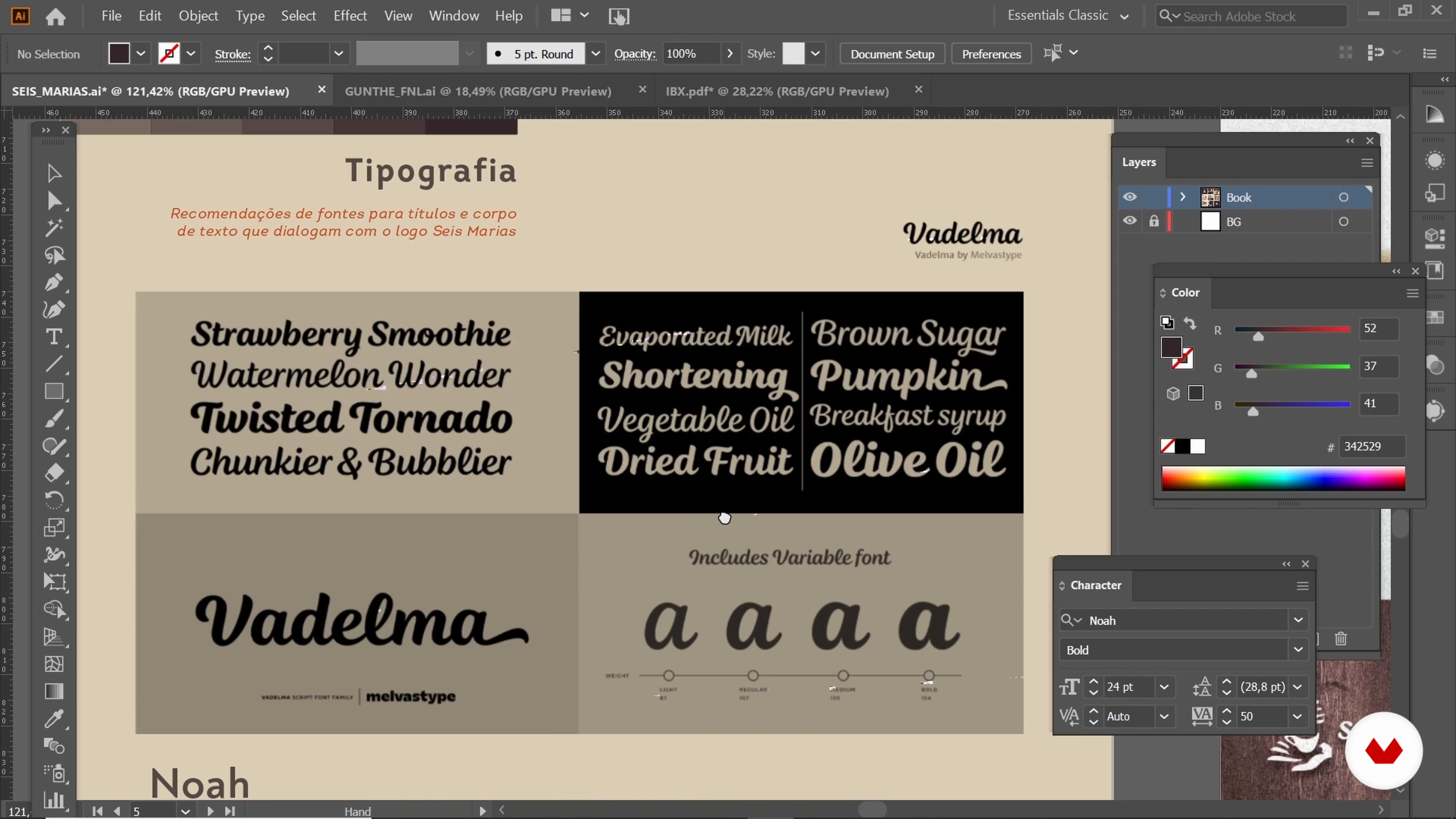1456x819 pixels.
Task: Select the Width tool
Action: (54, 554)
